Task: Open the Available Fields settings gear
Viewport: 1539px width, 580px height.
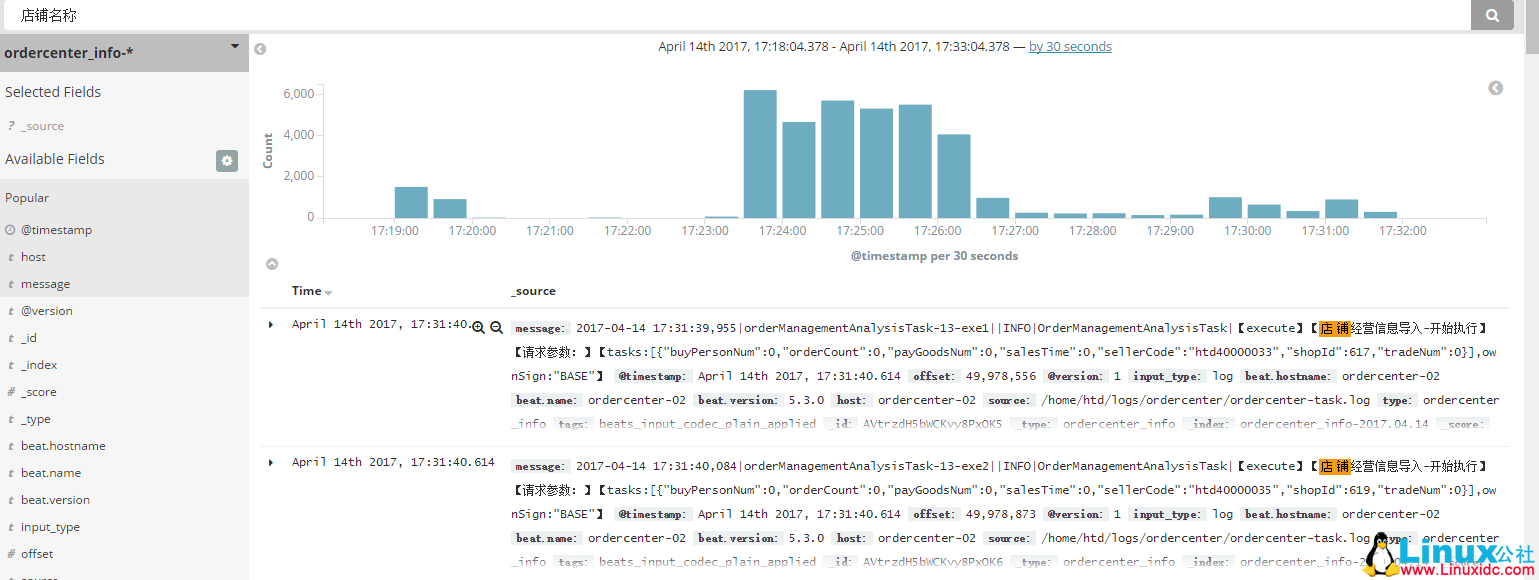Action: [x=227, y=160]
